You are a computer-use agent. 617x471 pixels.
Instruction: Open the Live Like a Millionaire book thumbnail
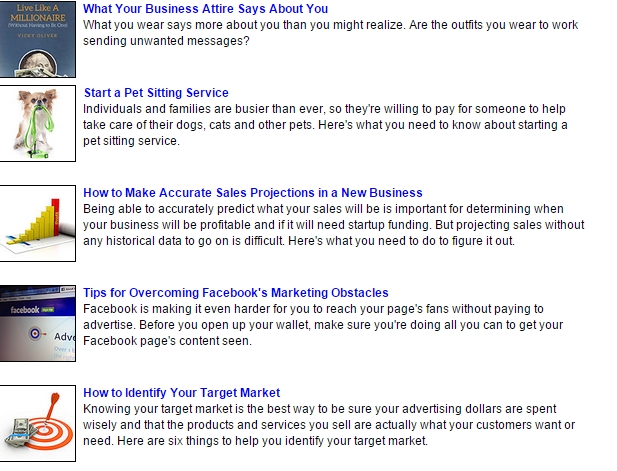pyautogui.click(x=37, y=39)
